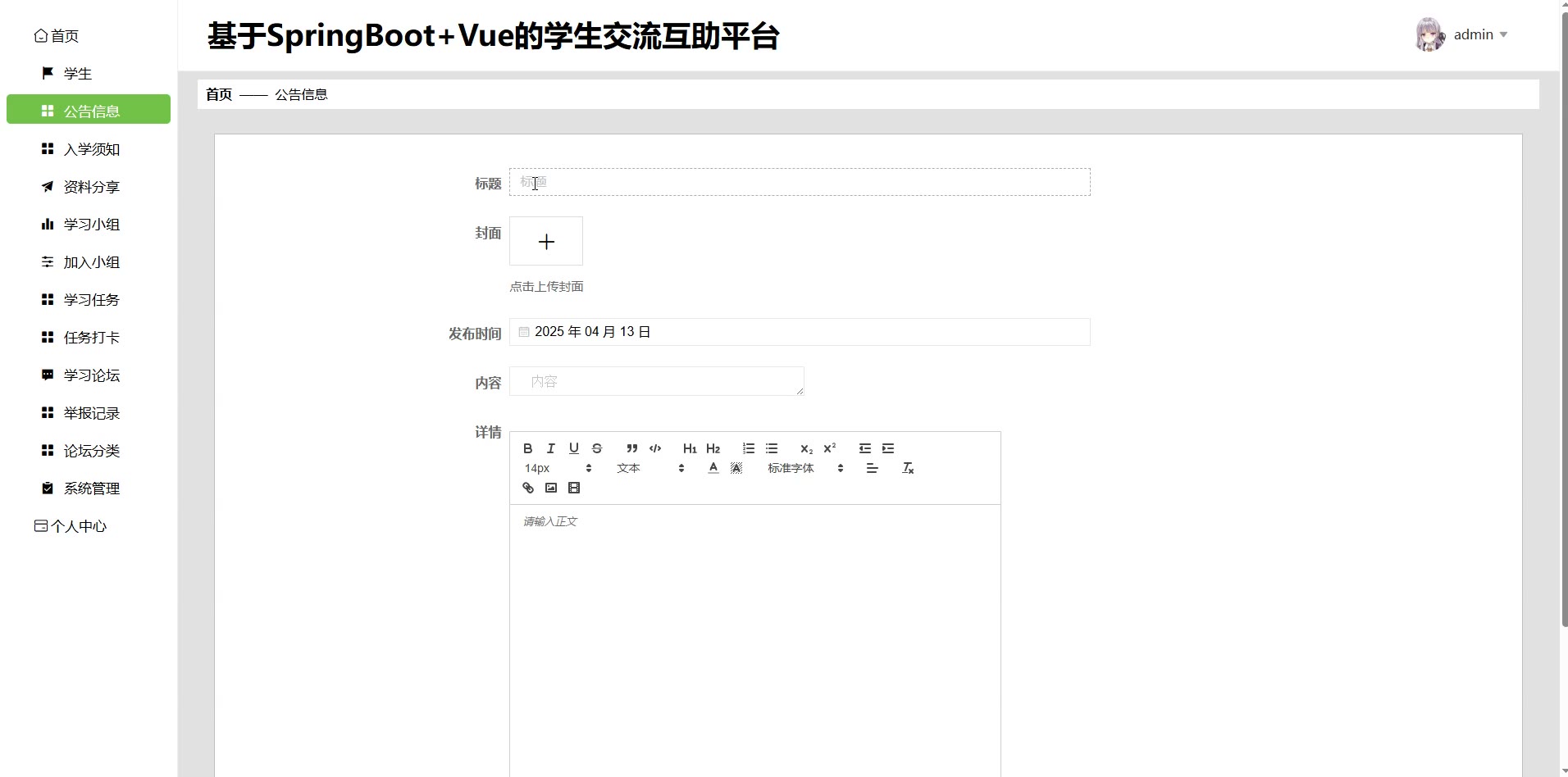Upload a cover with the plus box

[546, 241]
